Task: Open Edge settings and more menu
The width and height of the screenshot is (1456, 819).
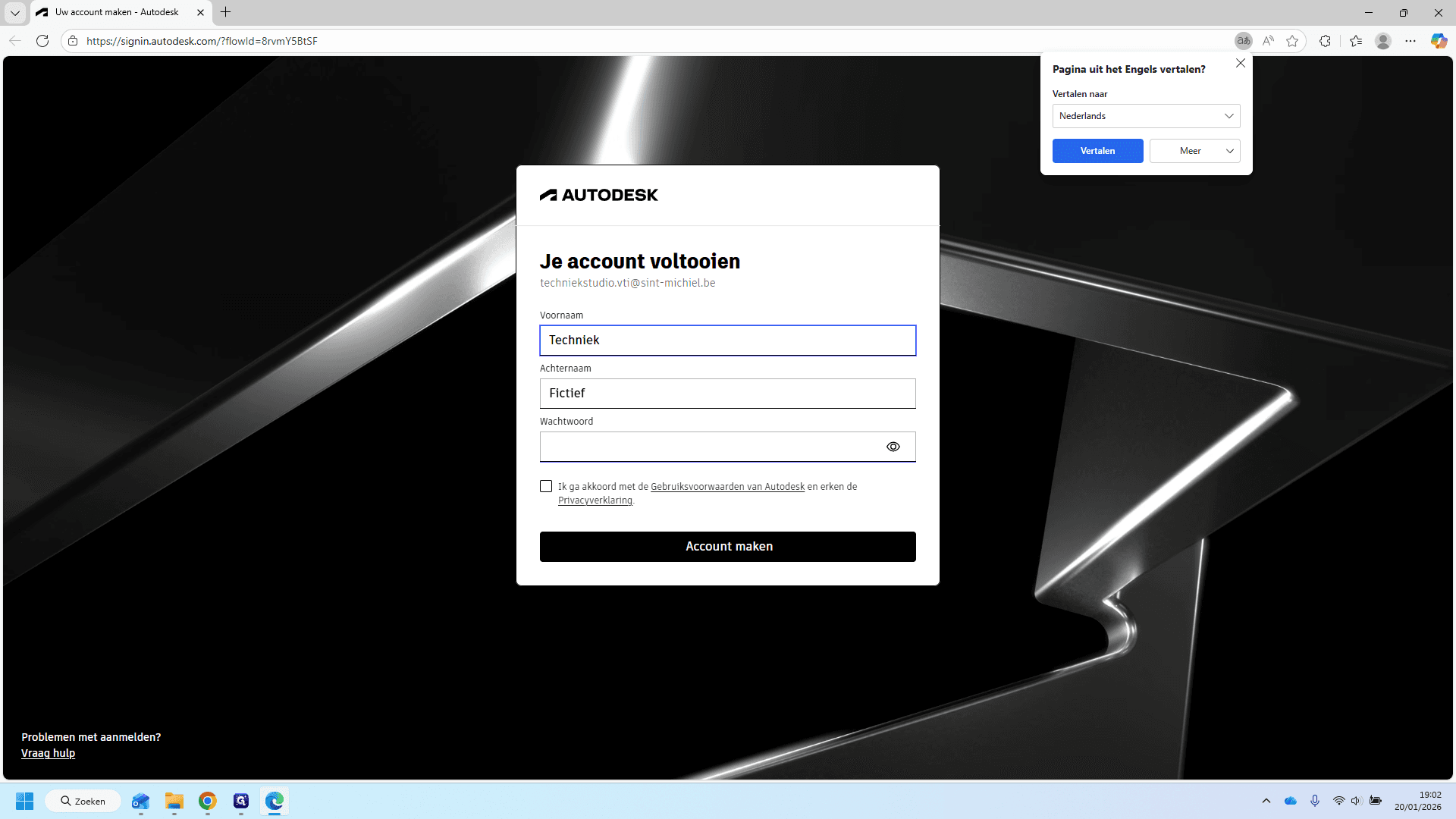Action: (1410, 41)
